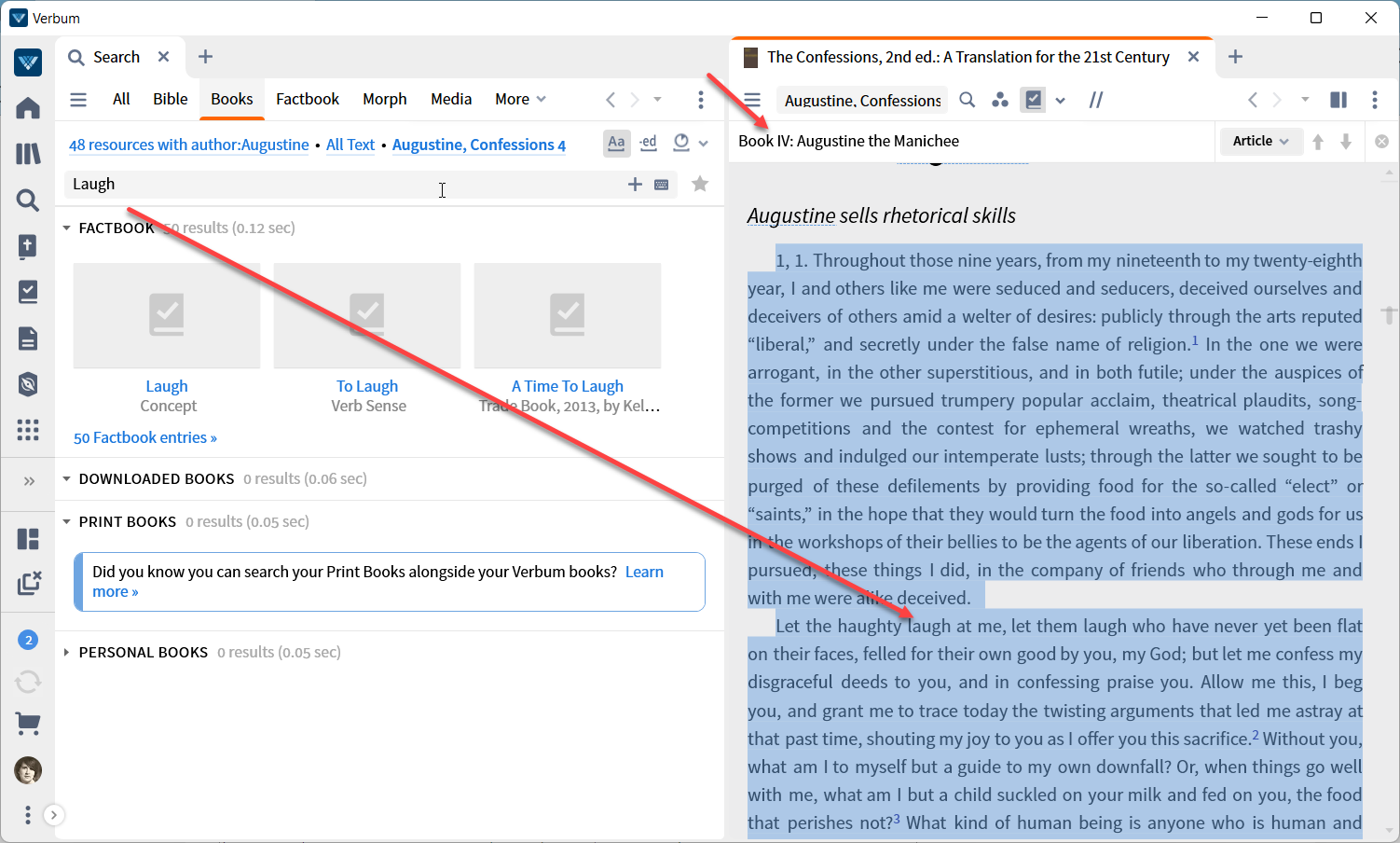The image size is (1400, 843).
Task: Open book panel kebab options menu
Action: coord(1375,100)
